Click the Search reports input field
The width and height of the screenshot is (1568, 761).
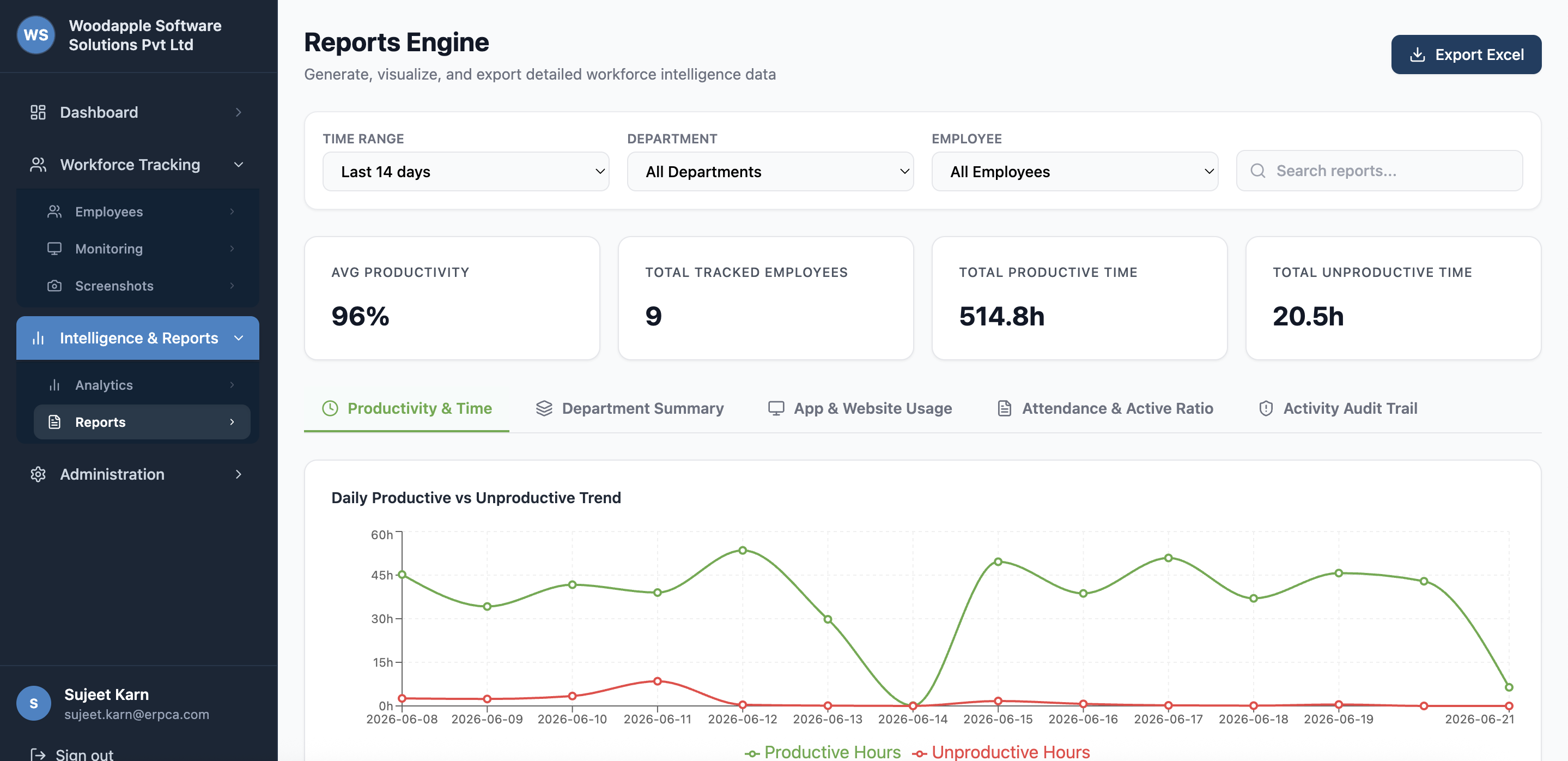tap(1379, 171)
